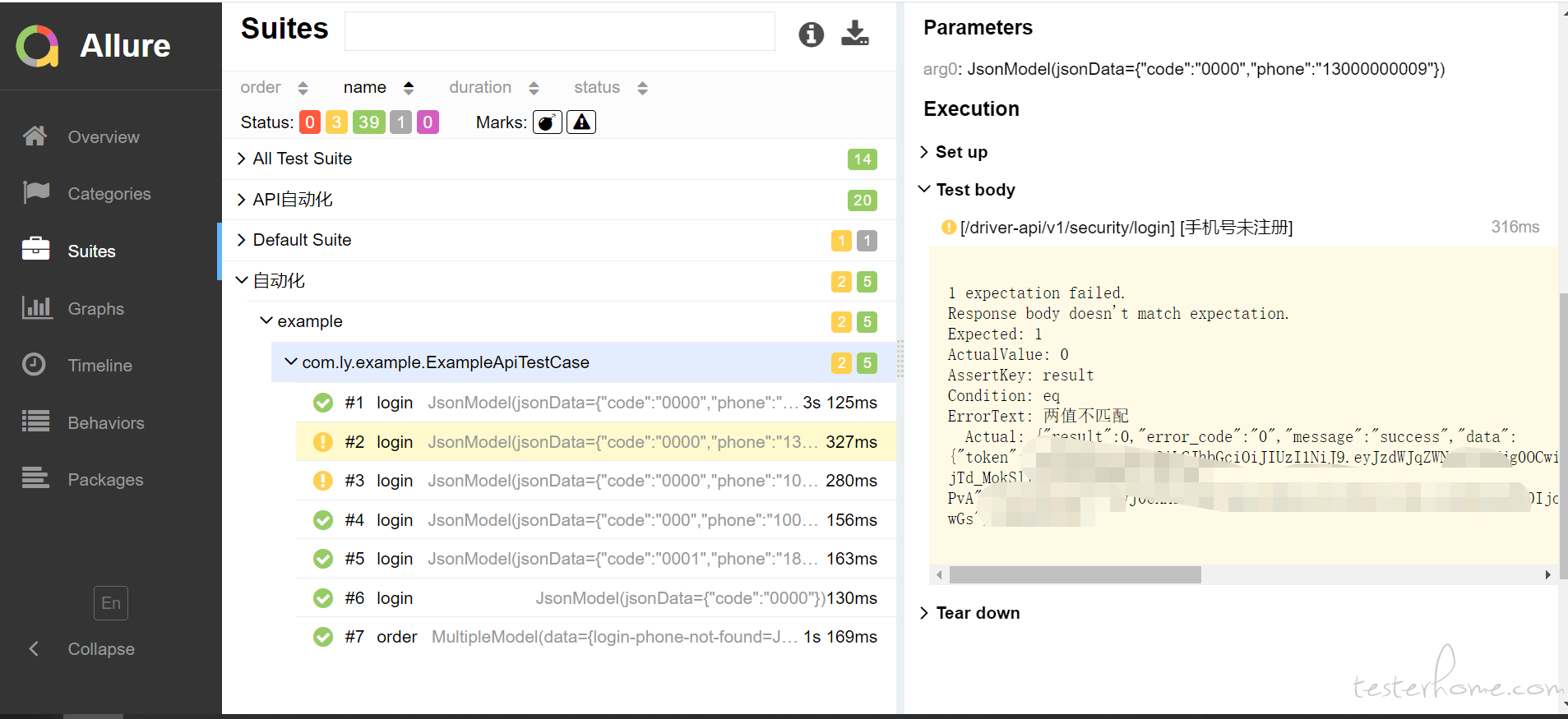Click the Allure logo icon

[x=37, y=45]
